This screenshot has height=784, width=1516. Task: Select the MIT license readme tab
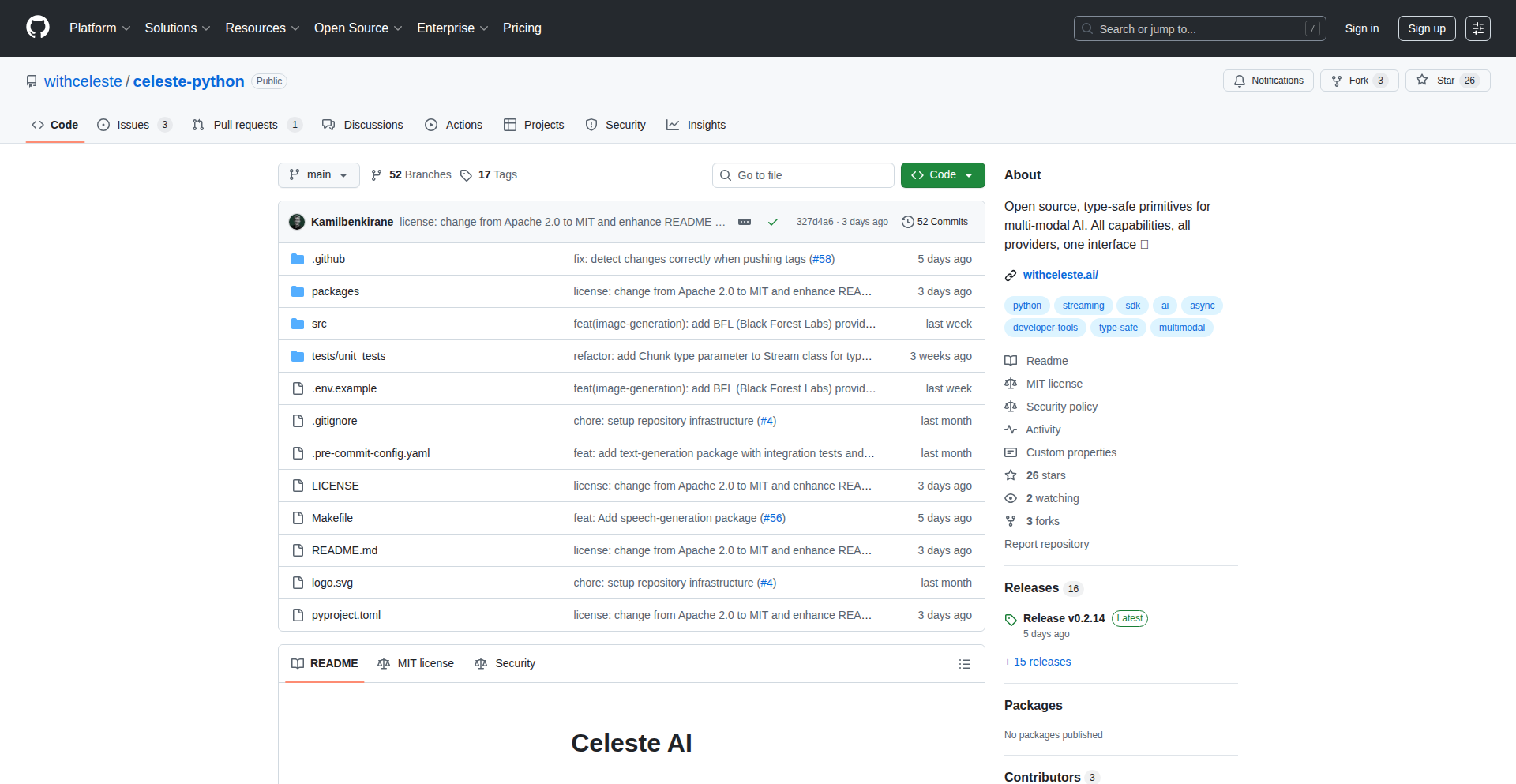click(x=416, y=663)
